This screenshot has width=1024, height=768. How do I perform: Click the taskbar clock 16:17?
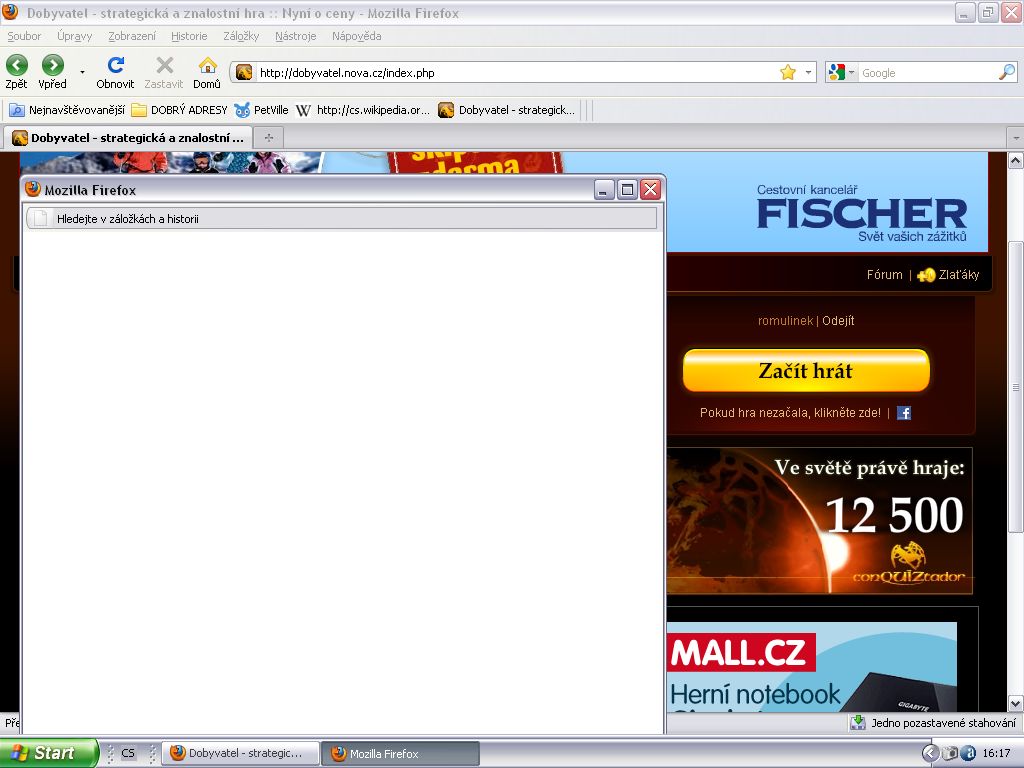(996, 753)
